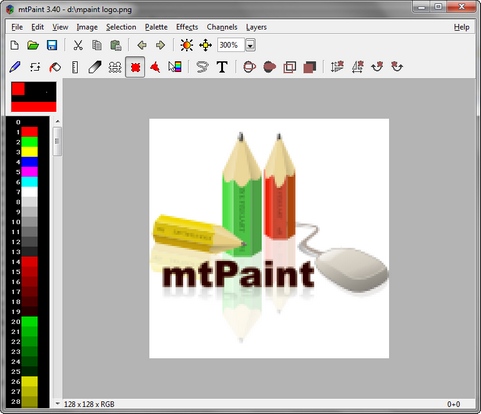This screenshot has width=481, height=414.
Task: Click the Ellipse Outline icon
Action: 250,67
